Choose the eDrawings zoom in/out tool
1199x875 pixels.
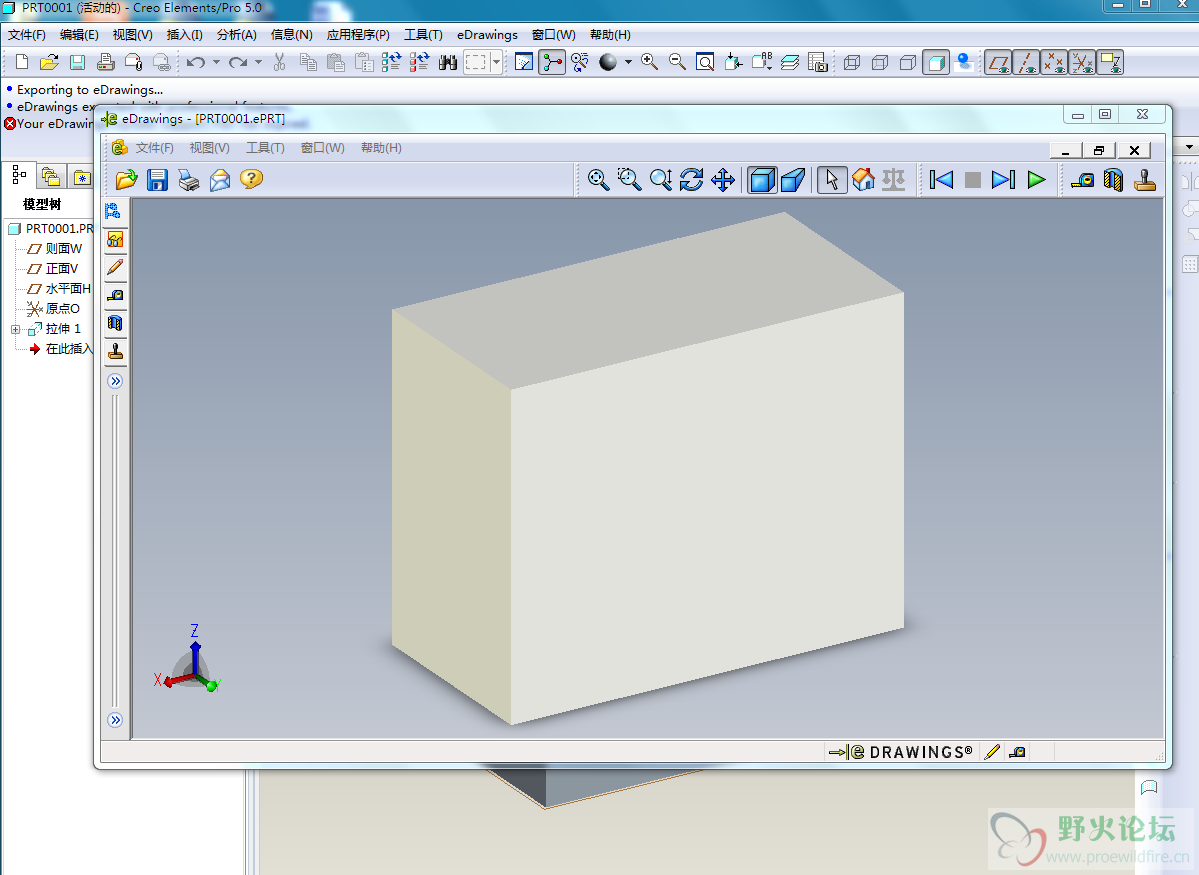click(661, 180)
